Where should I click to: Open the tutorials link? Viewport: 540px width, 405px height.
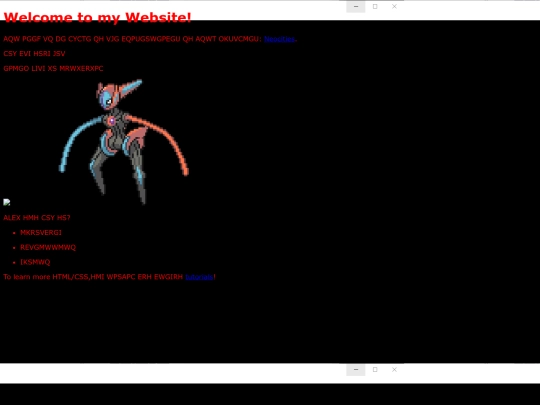(199, 277)
